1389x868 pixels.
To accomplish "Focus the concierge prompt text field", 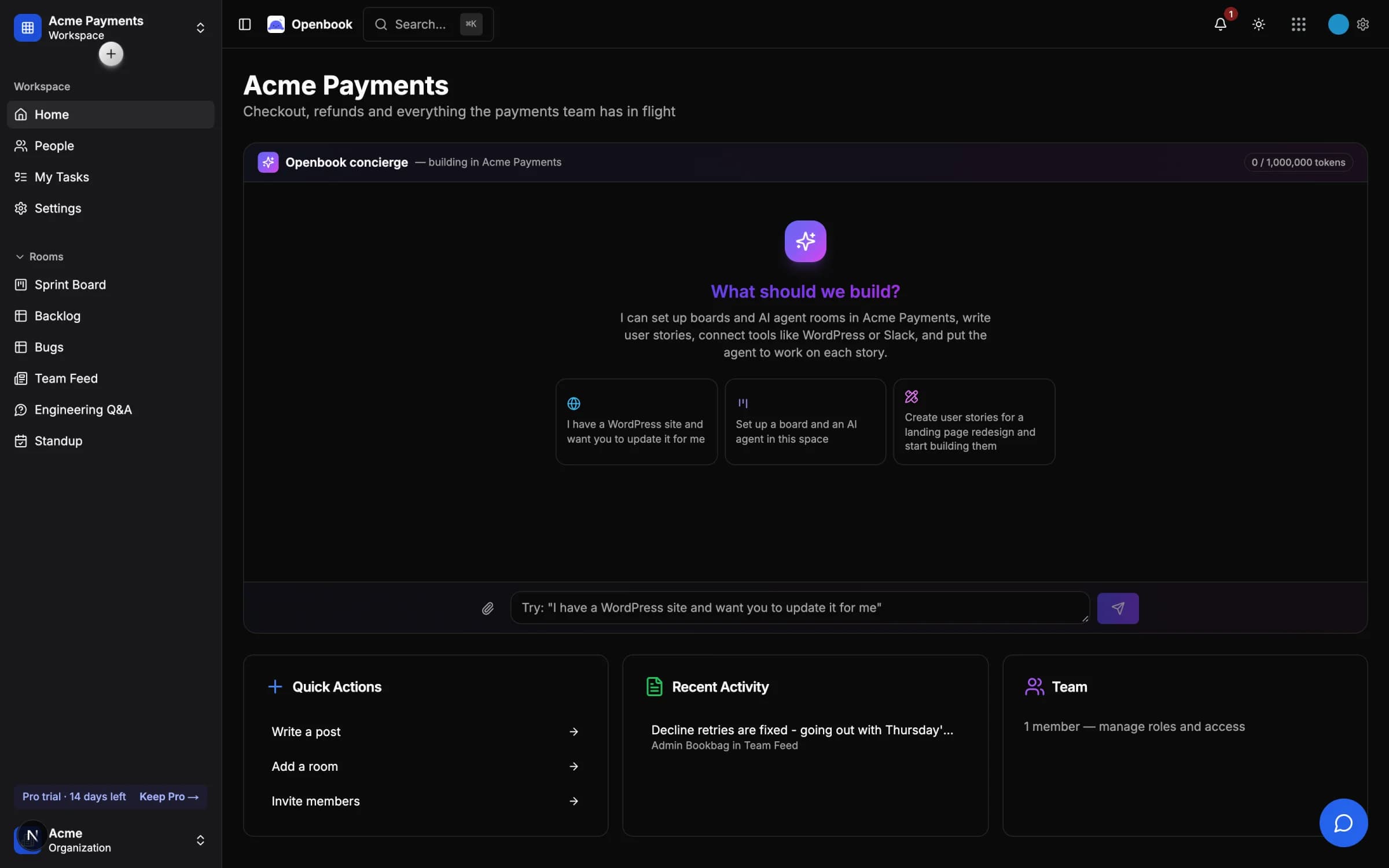I will (800, 608).
